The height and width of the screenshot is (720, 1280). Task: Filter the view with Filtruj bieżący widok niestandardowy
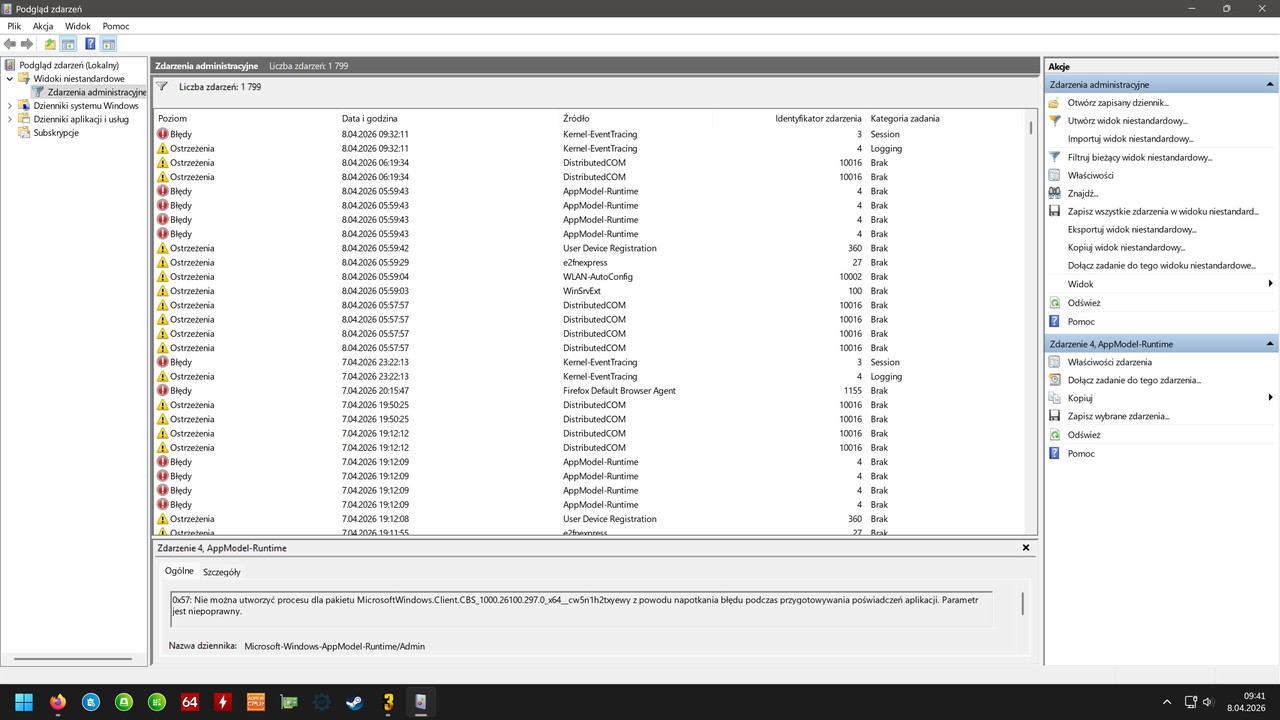click(1140, 157)
